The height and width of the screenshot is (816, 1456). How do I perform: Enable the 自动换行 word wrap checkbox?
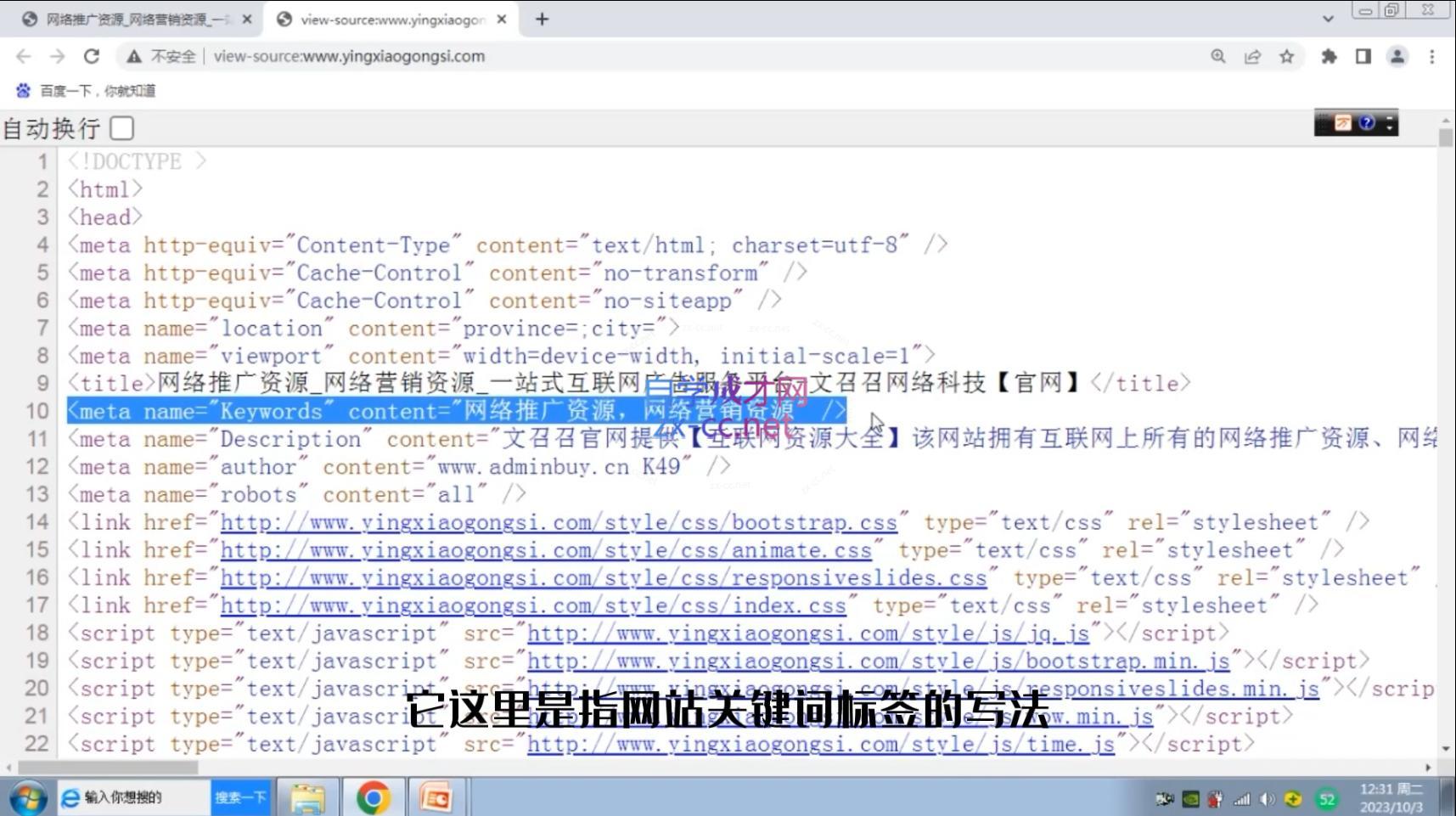122,128
